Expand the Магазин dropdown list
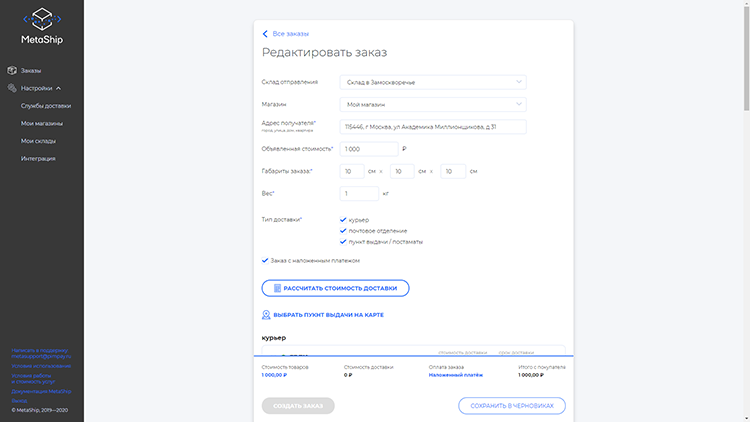 tap(432, 104)
